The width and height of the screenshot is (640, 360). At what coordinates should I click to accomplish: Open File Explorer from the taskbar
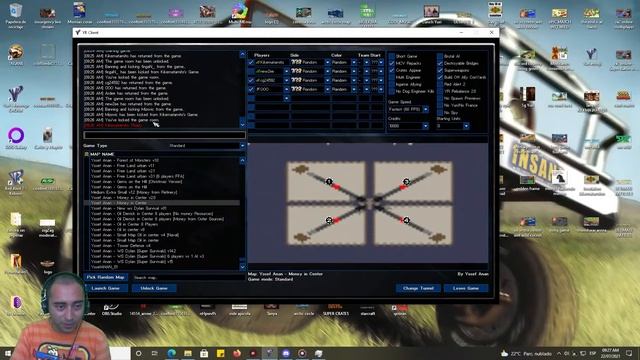[x=188, y=353]
